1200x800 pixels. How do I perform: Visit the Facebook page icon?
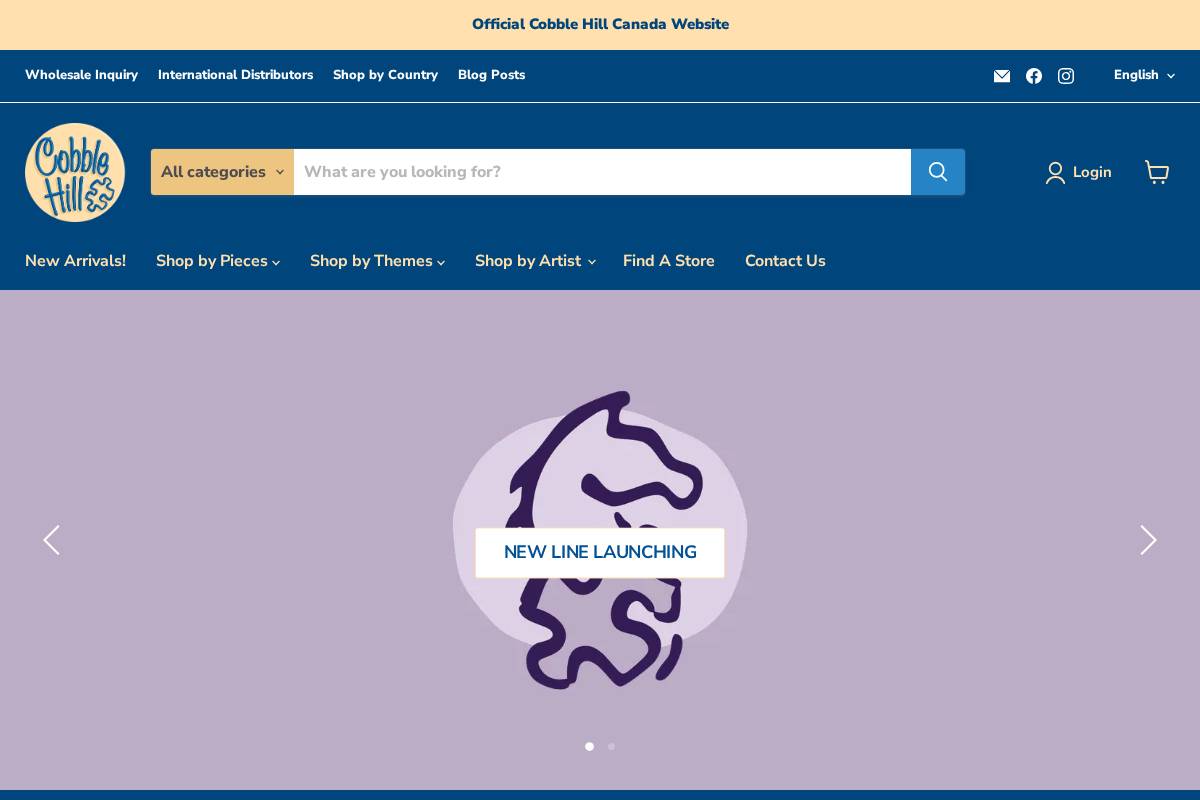point(1034,76)
